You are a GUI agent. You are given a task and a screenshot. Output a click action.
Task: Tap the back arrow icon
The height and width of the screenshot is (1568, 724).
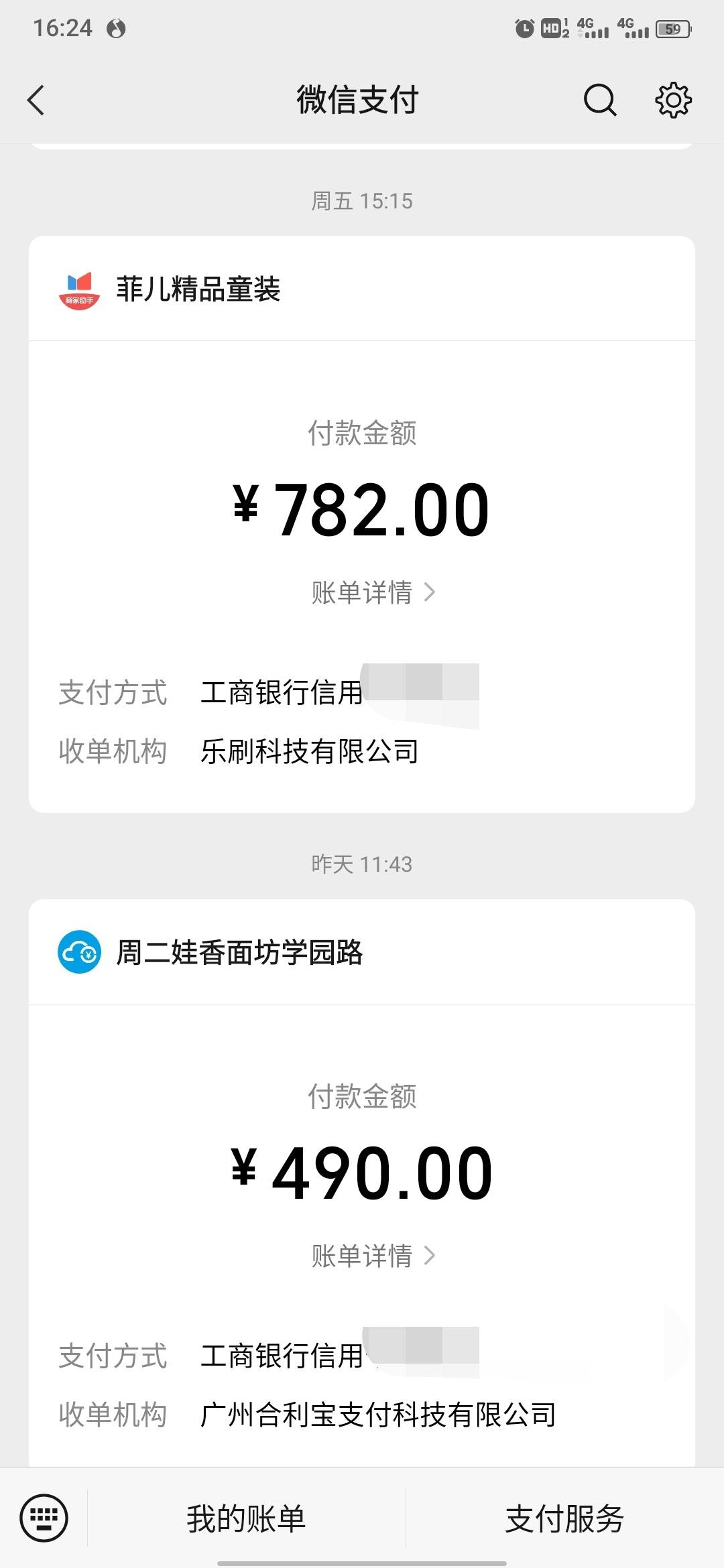click(36, 101)
